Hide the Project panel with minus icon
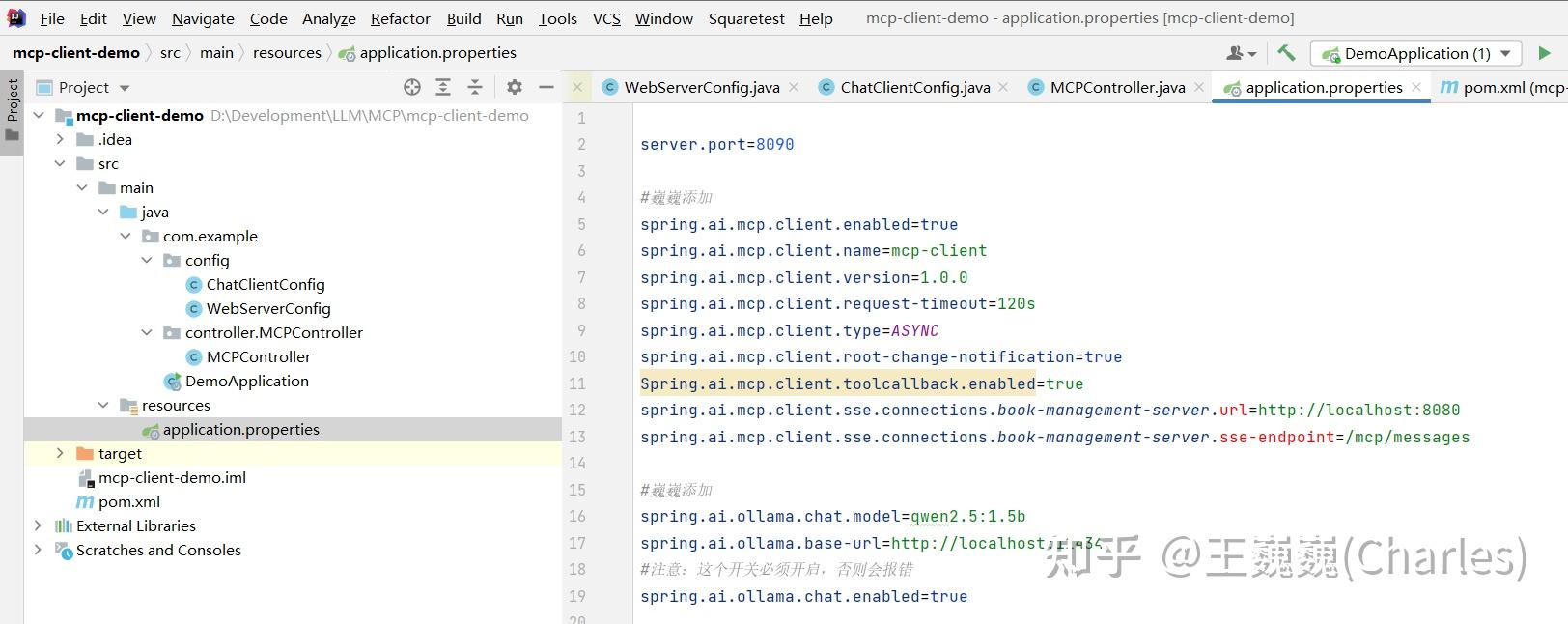 (546, 87)
